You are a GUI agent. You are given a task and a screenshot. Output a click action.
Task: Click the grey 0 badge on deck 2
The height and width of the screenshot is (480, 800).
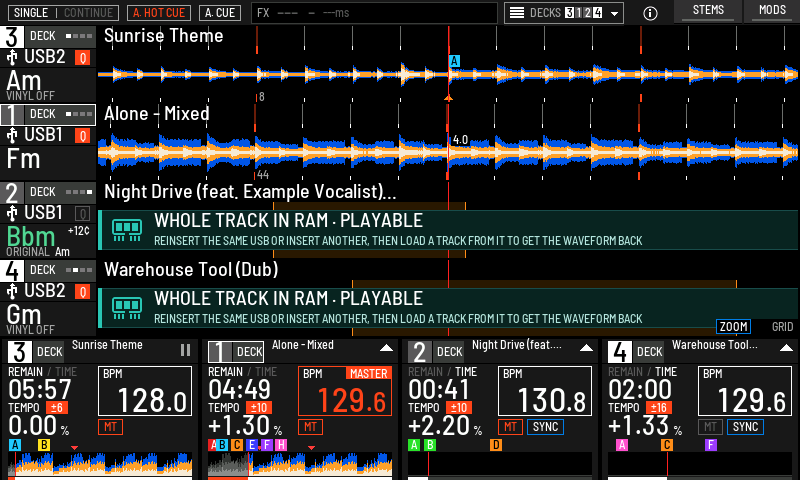pos(83,214)
